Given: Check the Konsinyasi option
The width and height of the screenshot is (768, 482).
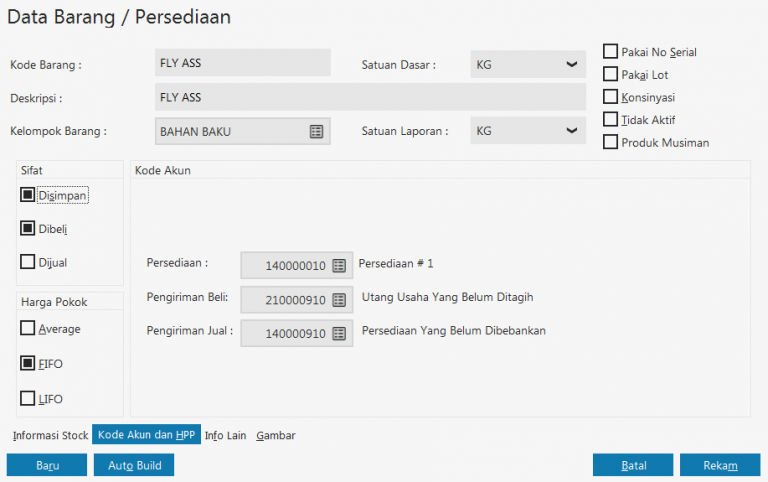Looking at the screenshot, I should tap(611, 97).
